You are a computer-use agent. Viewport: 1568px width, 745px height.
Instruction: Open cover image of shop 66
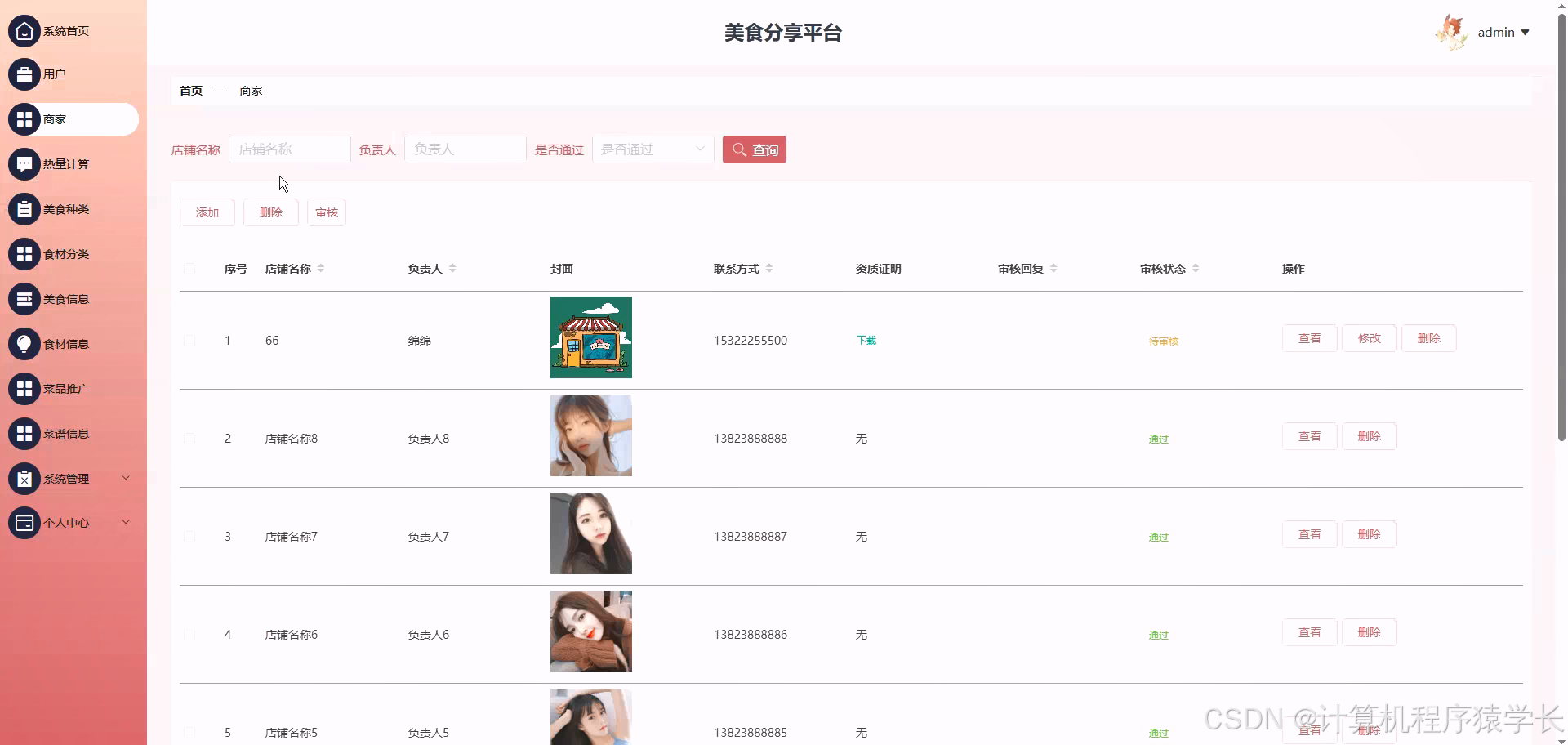pyautogui.click(x=591, y=337)
